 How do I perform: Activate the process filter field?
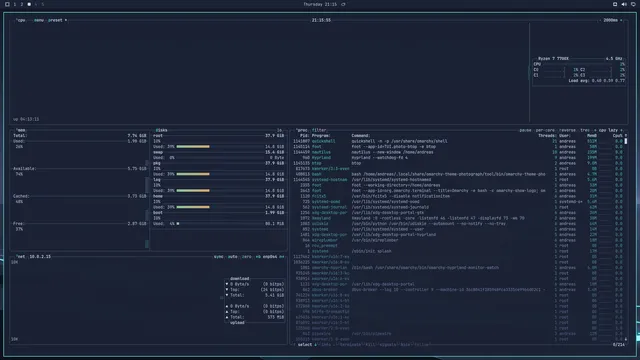319,130
